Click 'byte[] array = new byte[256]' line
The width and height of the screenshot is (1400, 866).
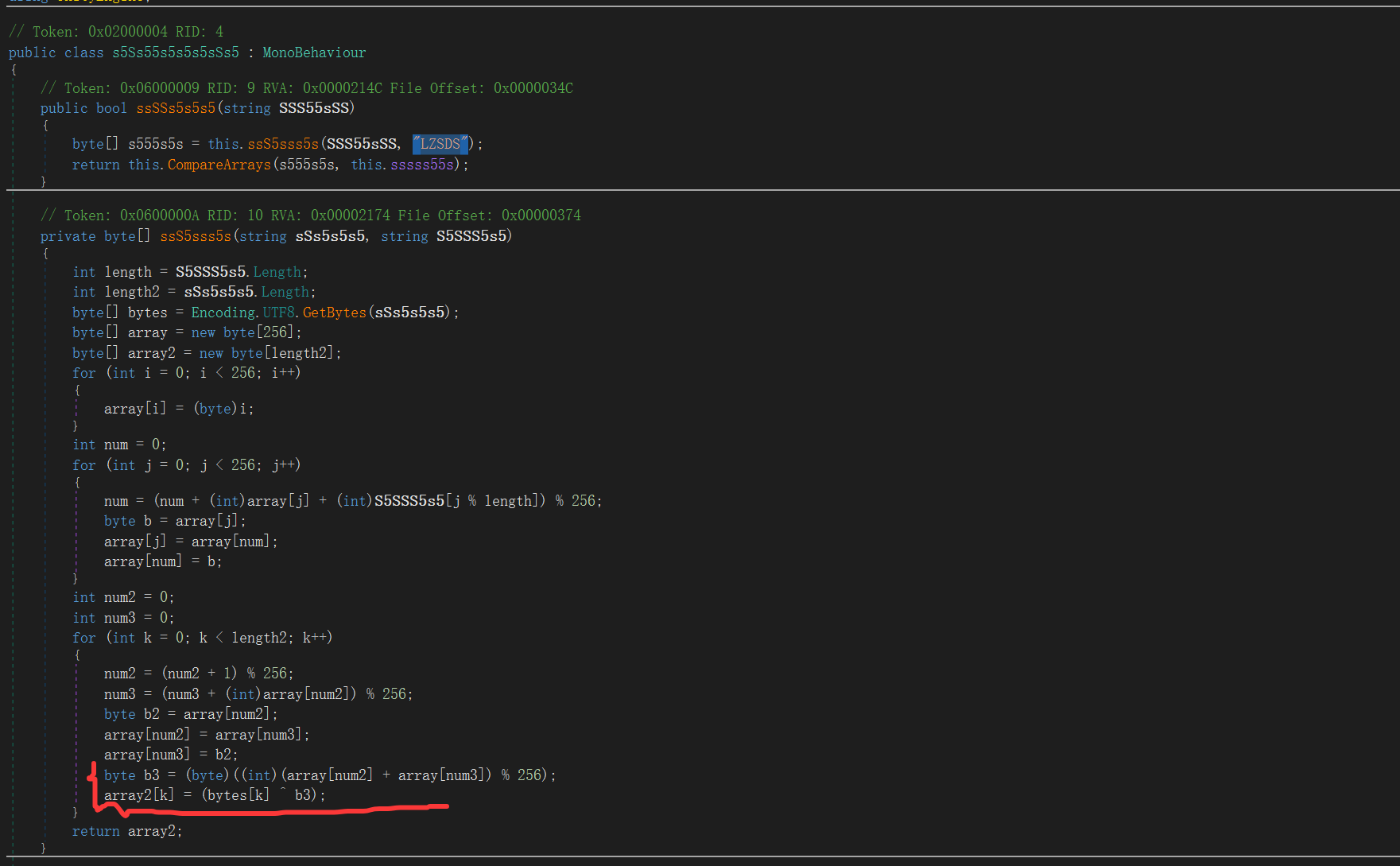click(187, 332)
